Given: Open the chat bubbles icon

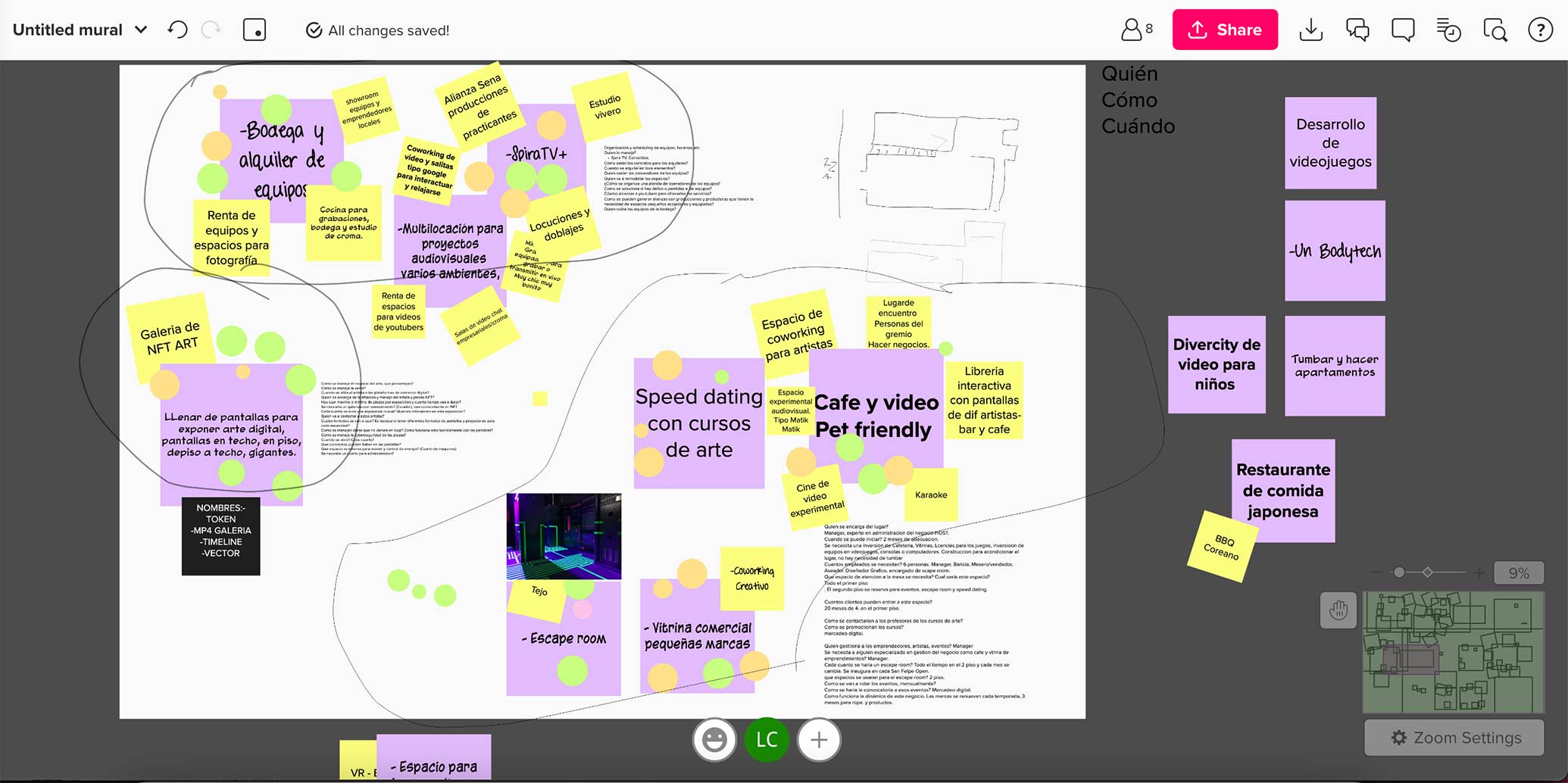Looking at the screenshot, I should click(x=1357, y=30).
